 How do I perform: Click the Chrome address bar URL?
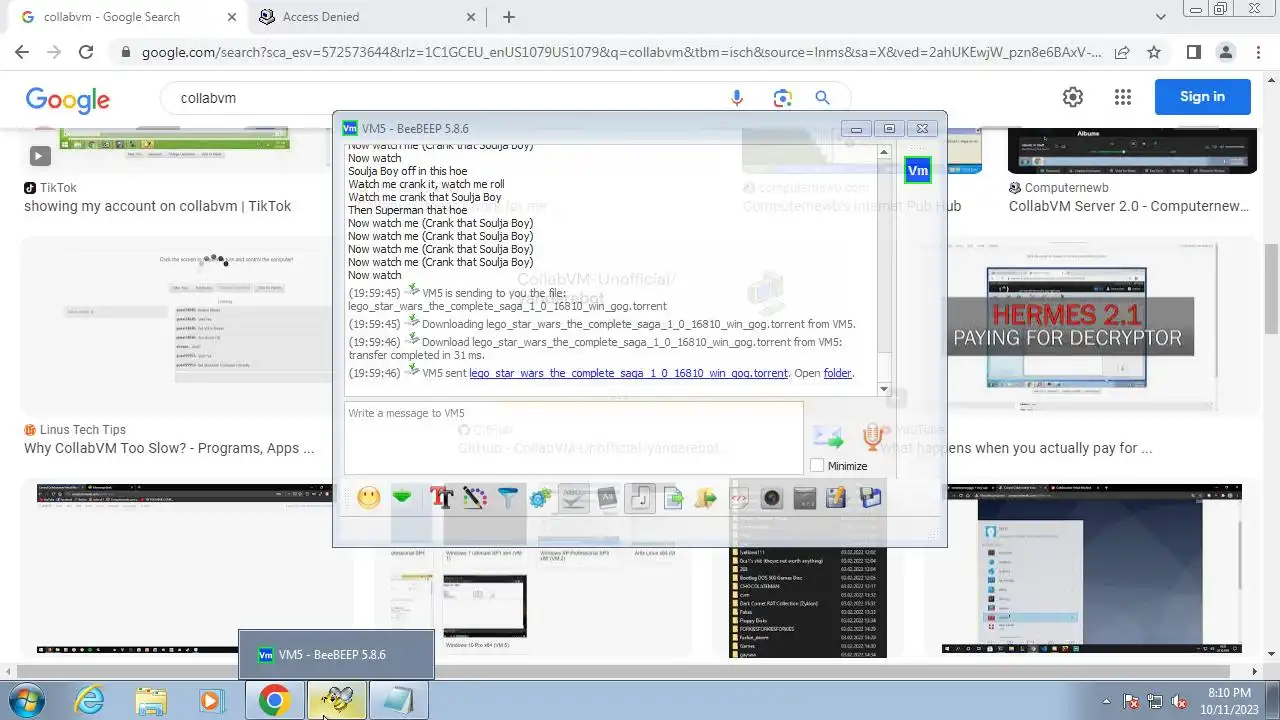[x=621, y=52]
